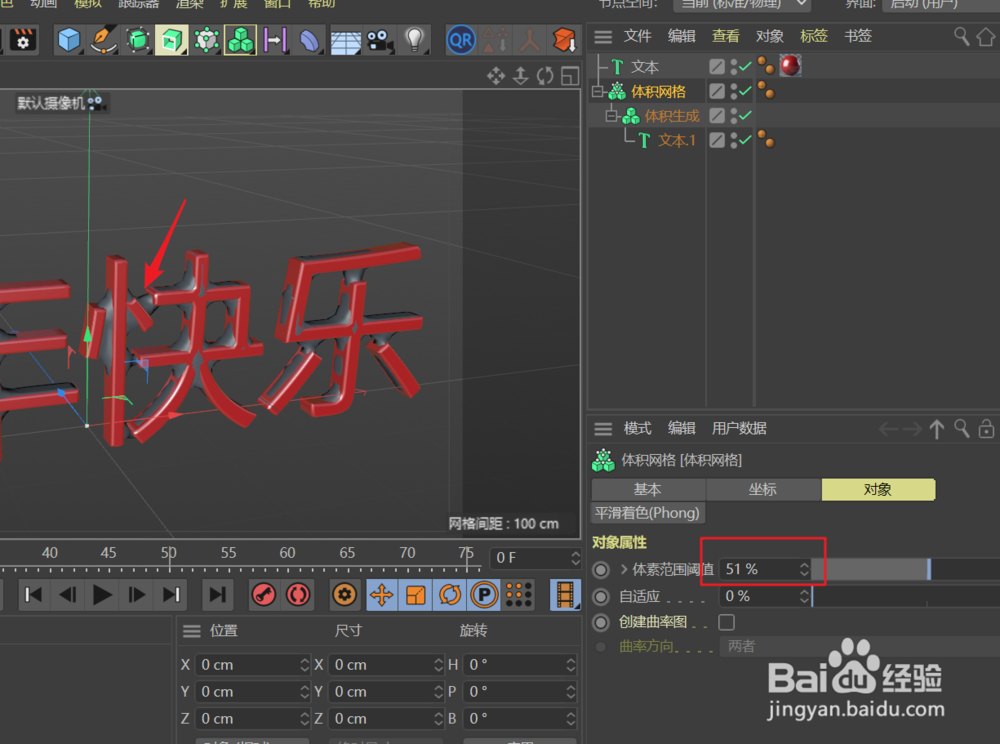Click the red material thumbnail on 文本
The height and width of the screenshot is (744, 1000).
tap(791, 65)
